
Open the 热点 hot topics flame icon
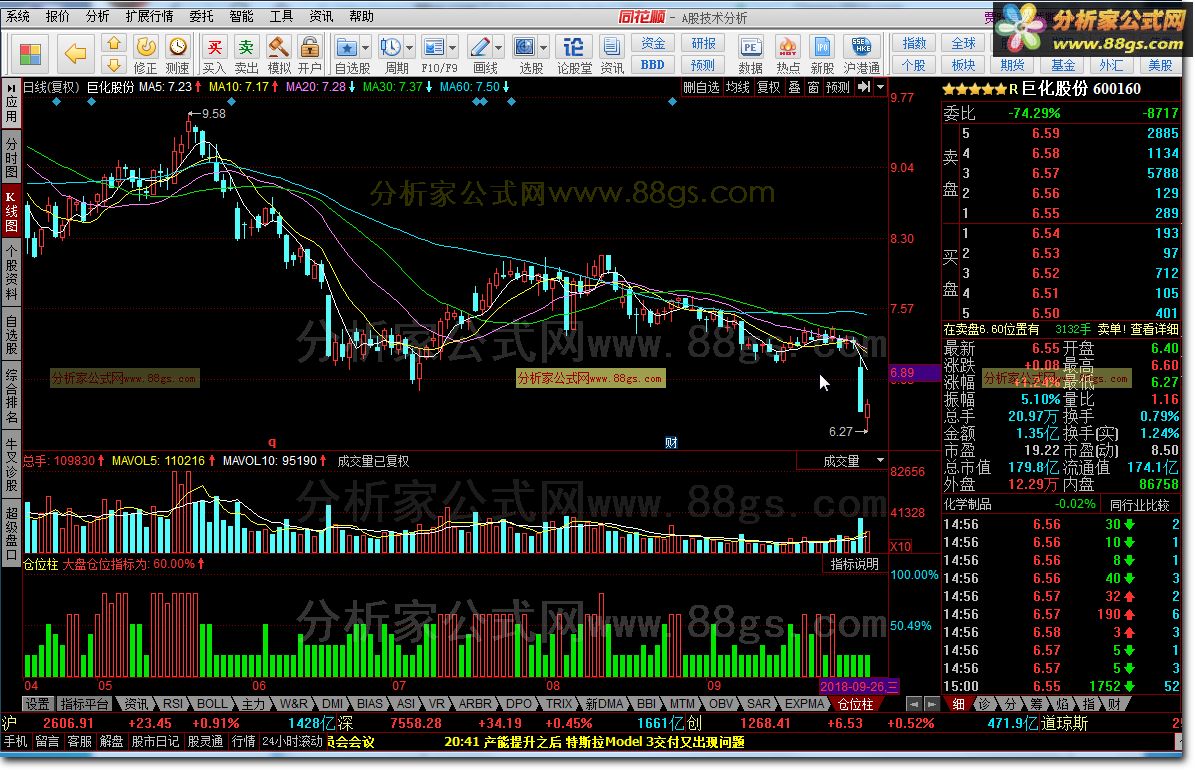(x=787, y=47)
